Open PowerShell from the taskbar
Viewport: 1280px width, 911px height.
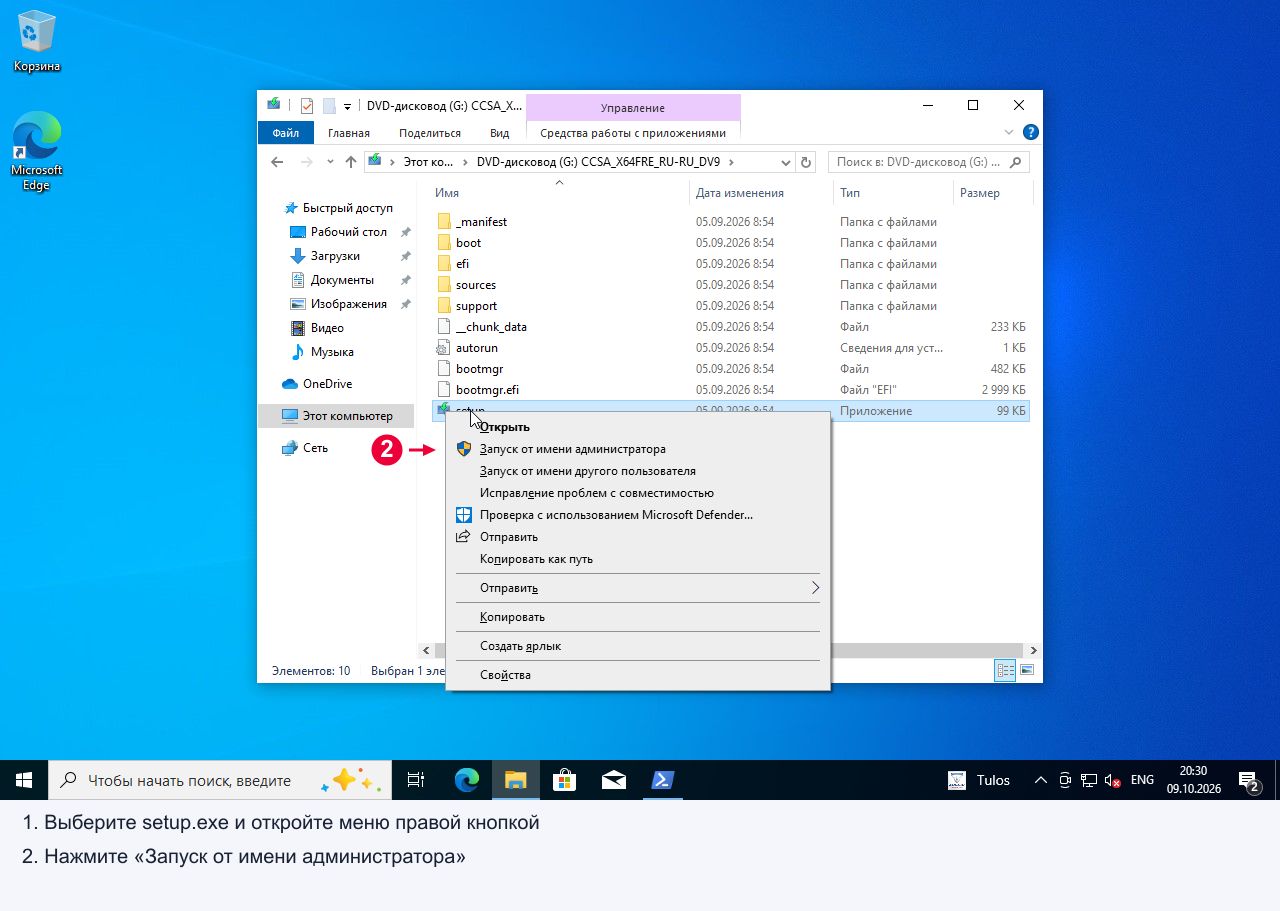coord(661,780)
